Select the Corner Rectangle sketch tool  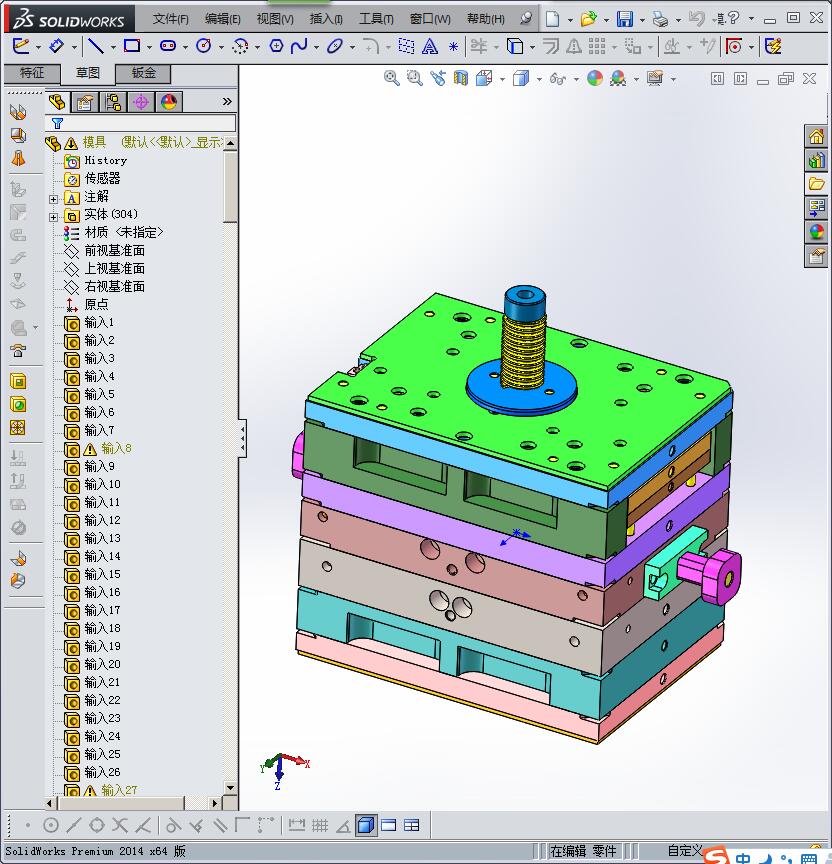click(x=132, y=46)
